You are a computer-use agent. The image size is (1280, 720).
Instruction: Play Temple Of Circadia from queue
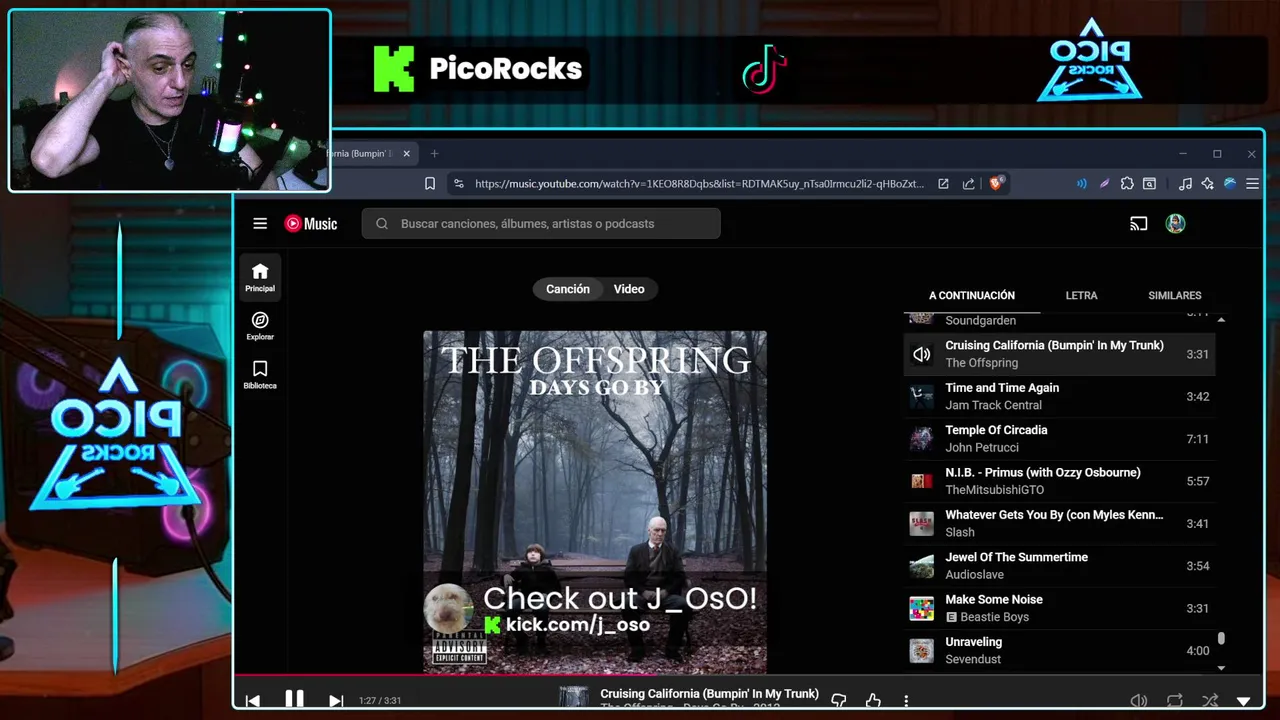(1059, 439)
